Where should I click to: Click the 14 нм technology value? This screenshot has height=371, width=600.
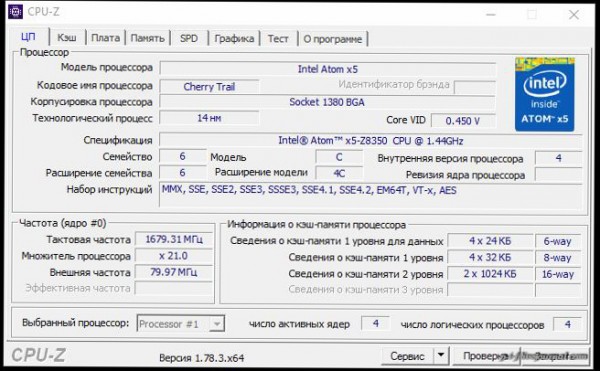(x=209, y=118)
